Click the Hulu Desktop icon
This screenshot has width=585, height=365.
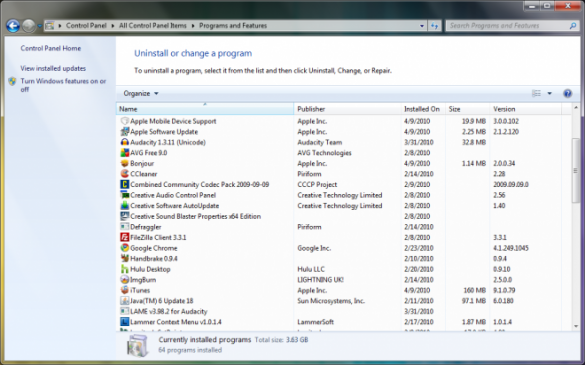click(125, 269)
